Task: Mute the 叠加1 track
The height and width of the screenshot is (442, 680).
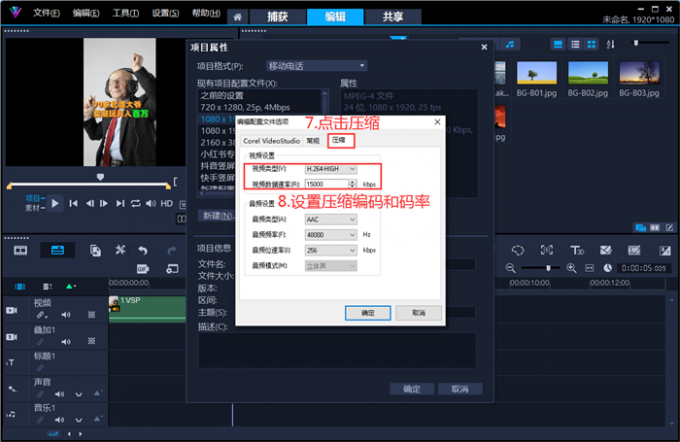Action: pos(66,342)
